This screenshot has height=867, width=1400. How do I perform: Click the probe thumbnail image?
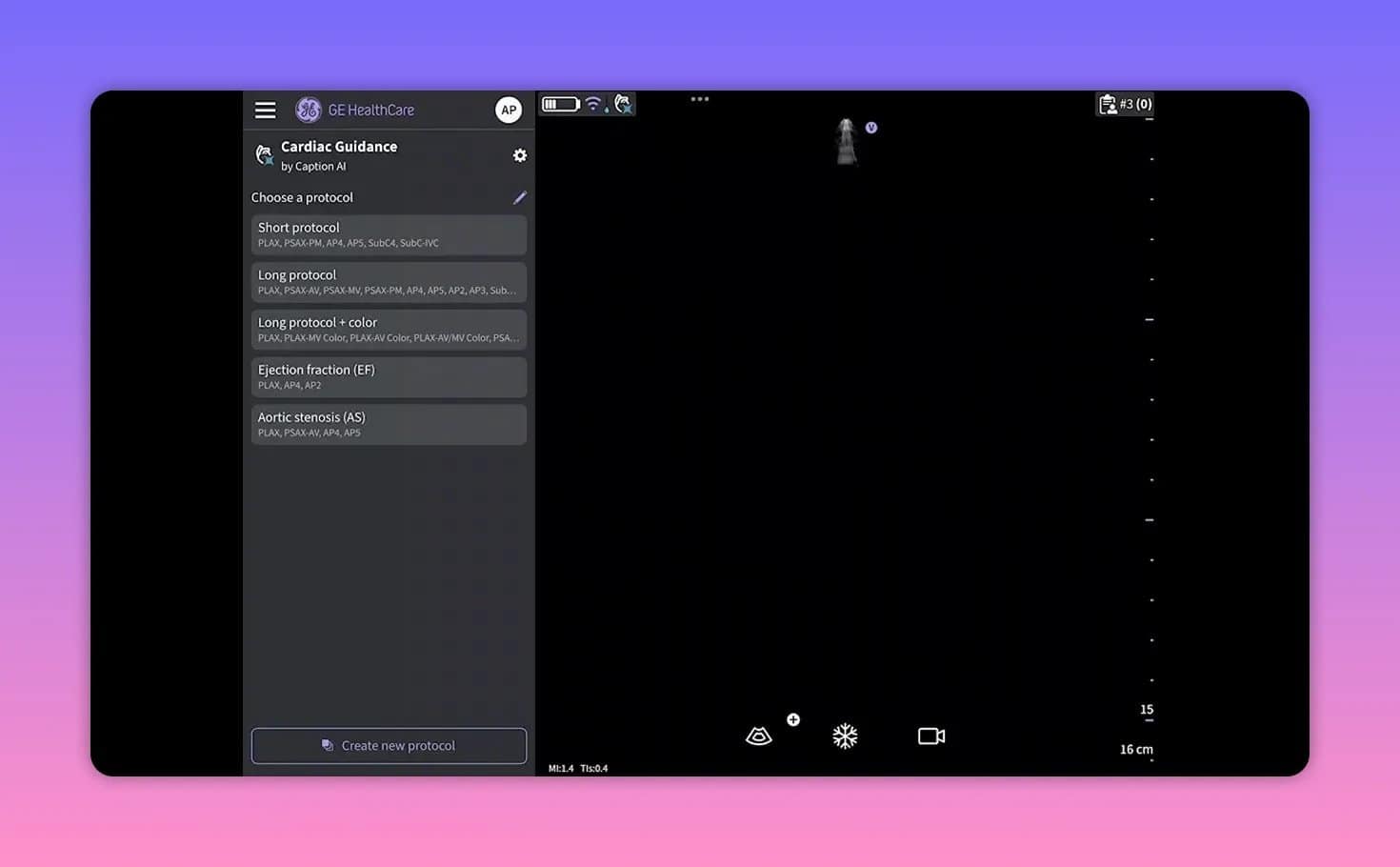point(846,141)
